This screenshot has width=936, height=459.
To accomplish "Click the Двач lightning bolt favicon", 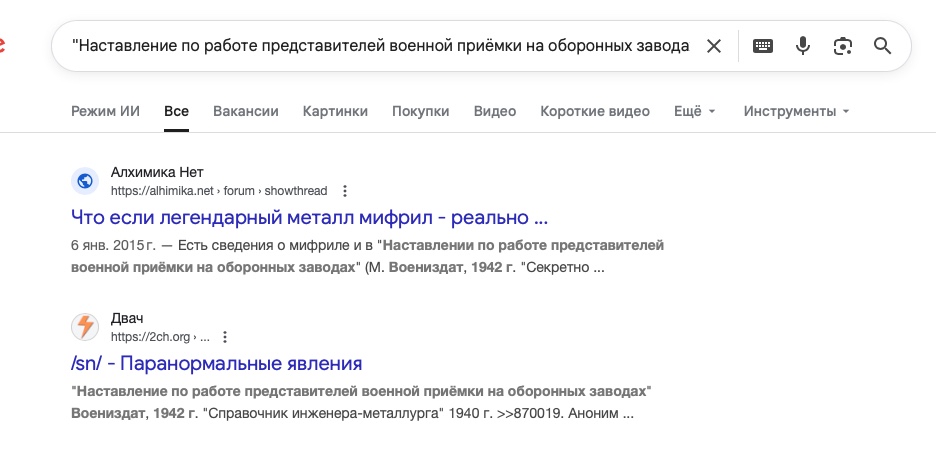I will coord(85,326).
